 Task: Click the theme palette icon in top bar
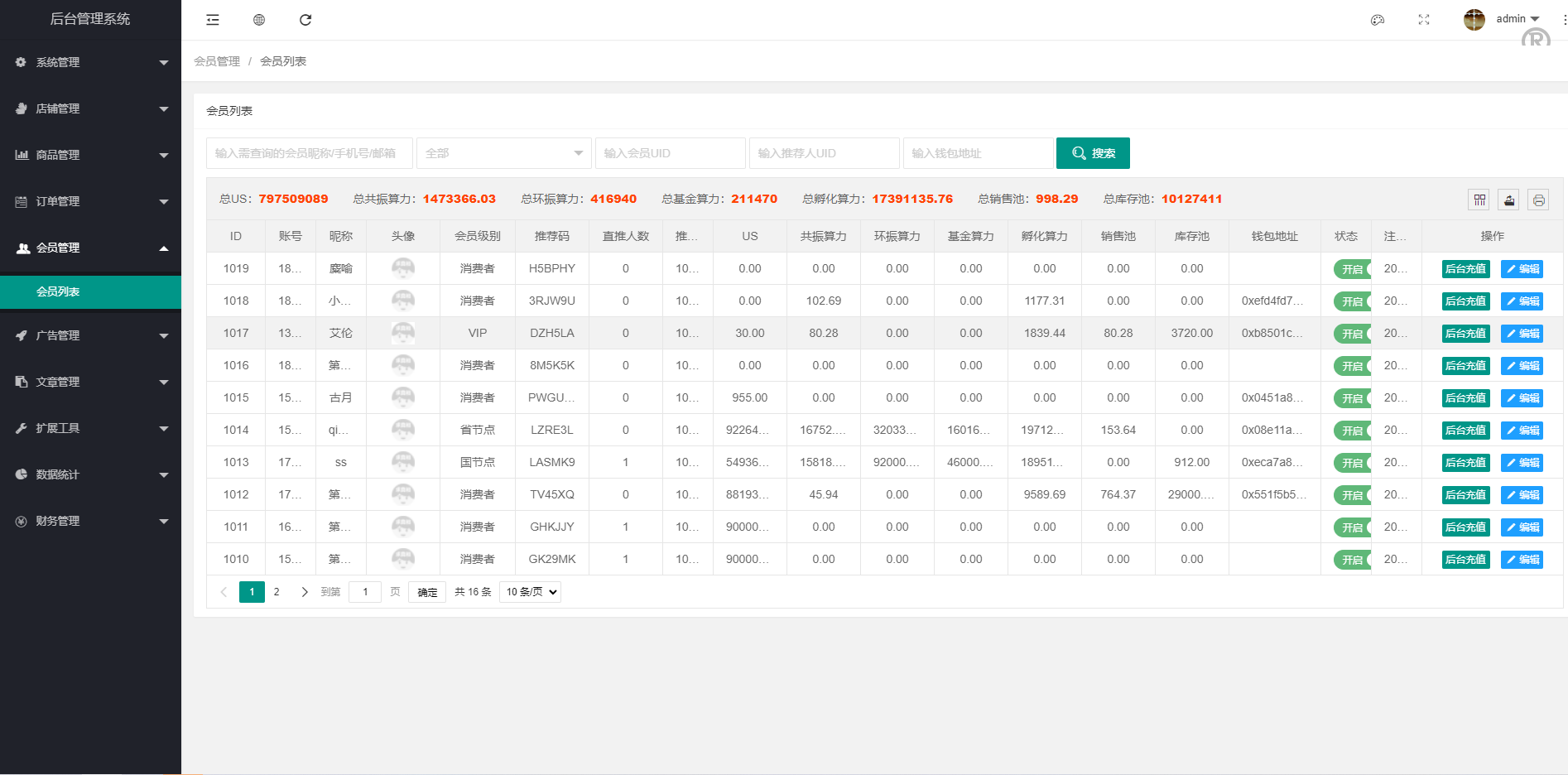tap(1378, 19)
